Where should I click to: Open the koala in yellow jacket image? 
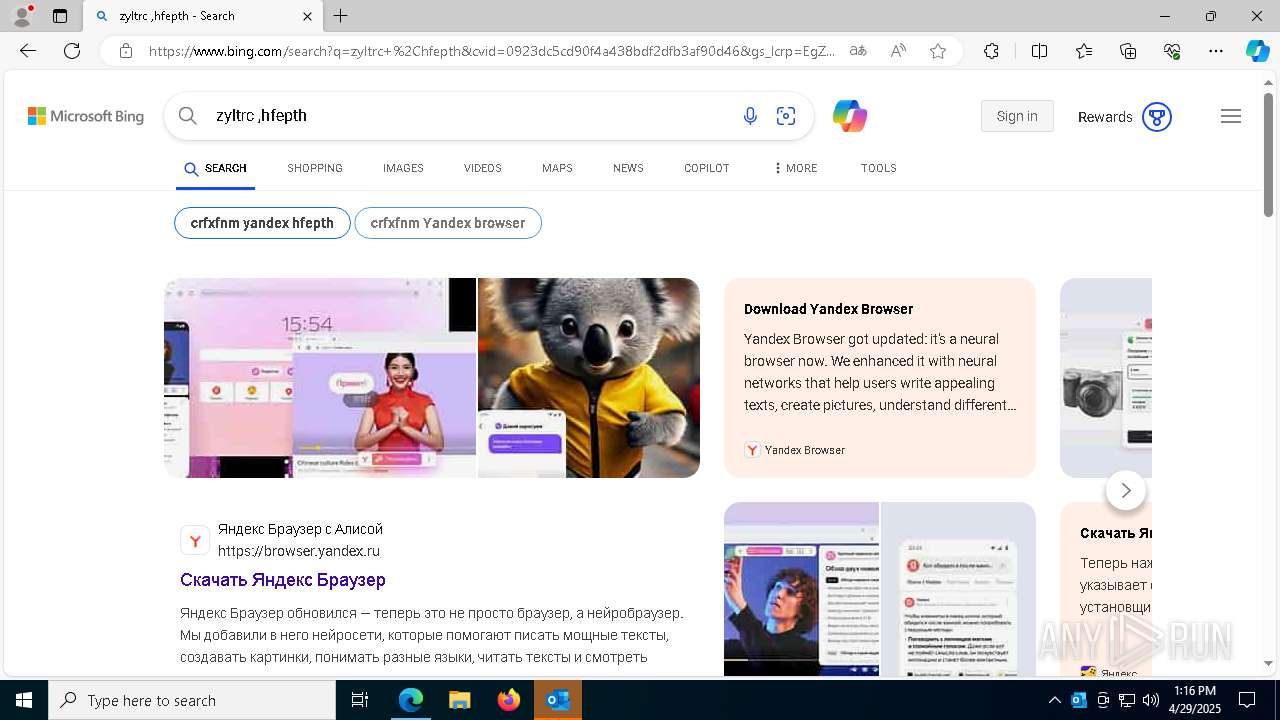click(589, 378)
